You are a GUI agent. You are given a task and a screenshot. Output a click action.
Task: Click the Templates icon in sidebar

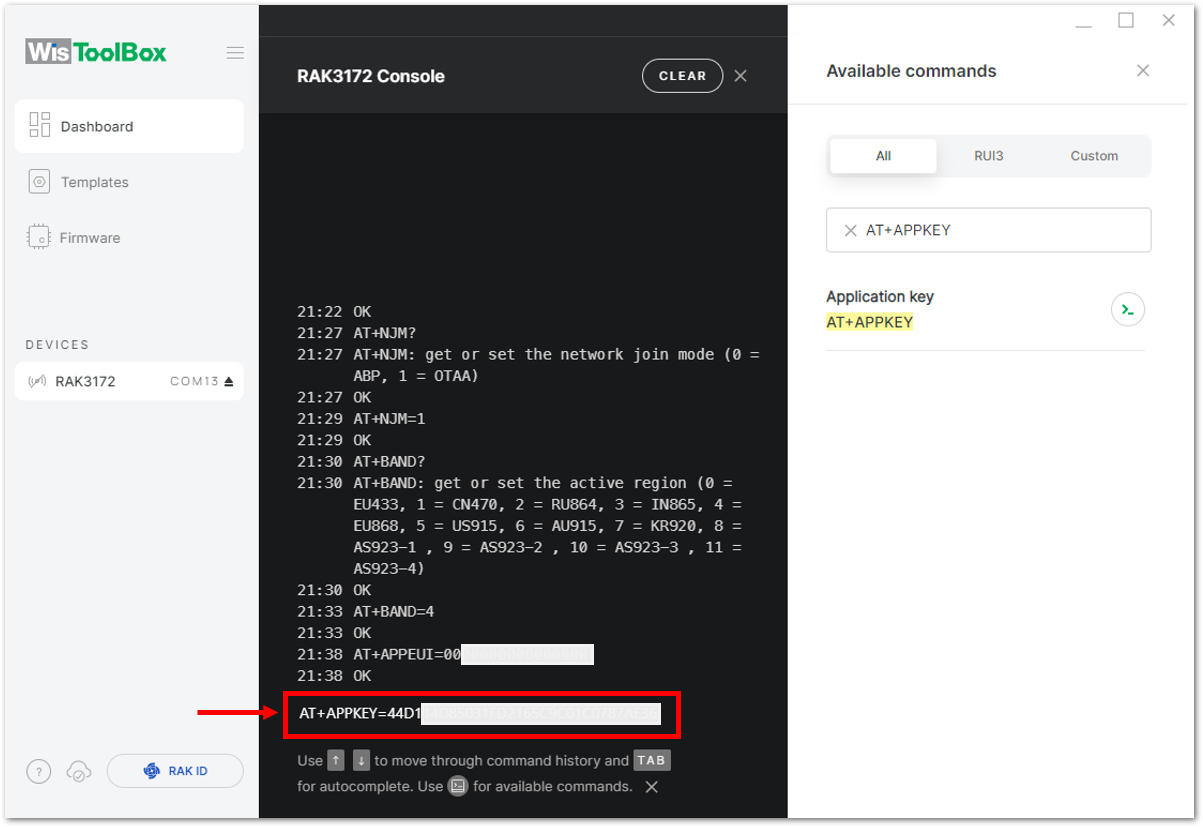[39, 182]
